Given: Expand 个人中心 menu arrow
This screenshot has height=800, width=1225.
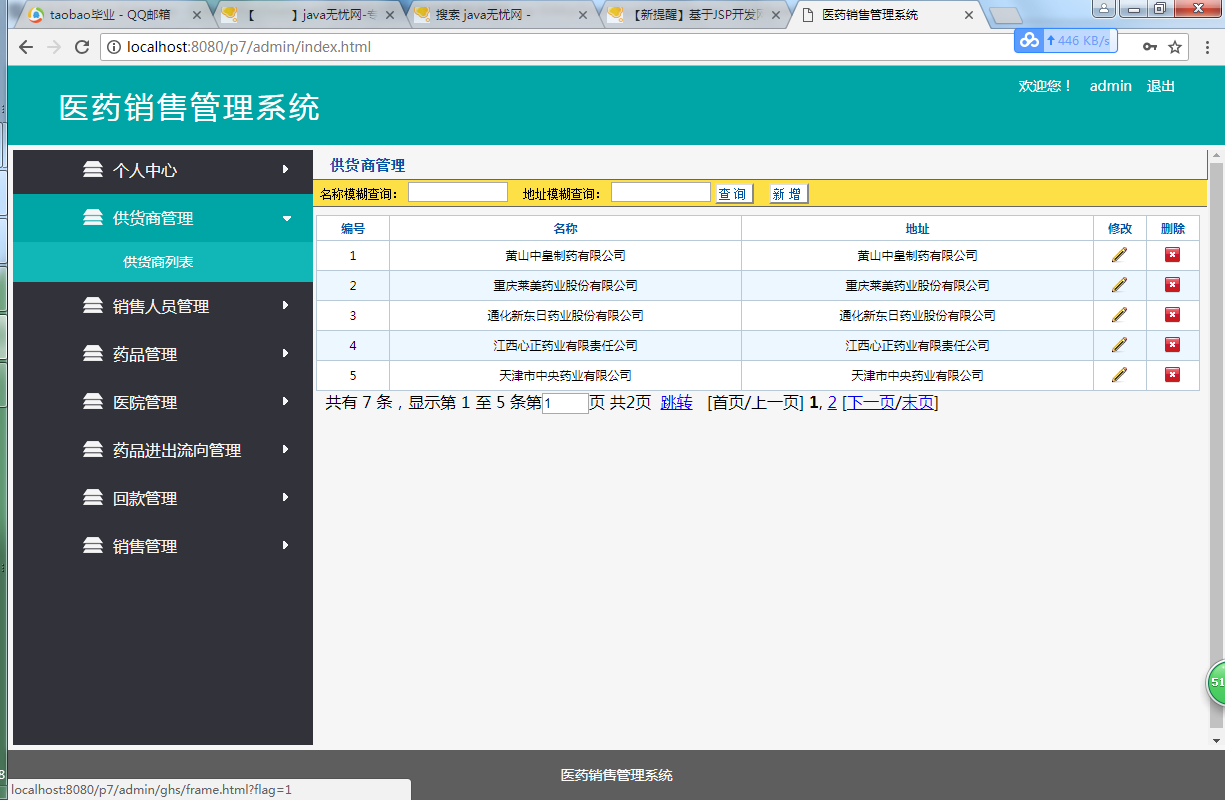Looking at the screenshot, I should click(x=286, y=169).
